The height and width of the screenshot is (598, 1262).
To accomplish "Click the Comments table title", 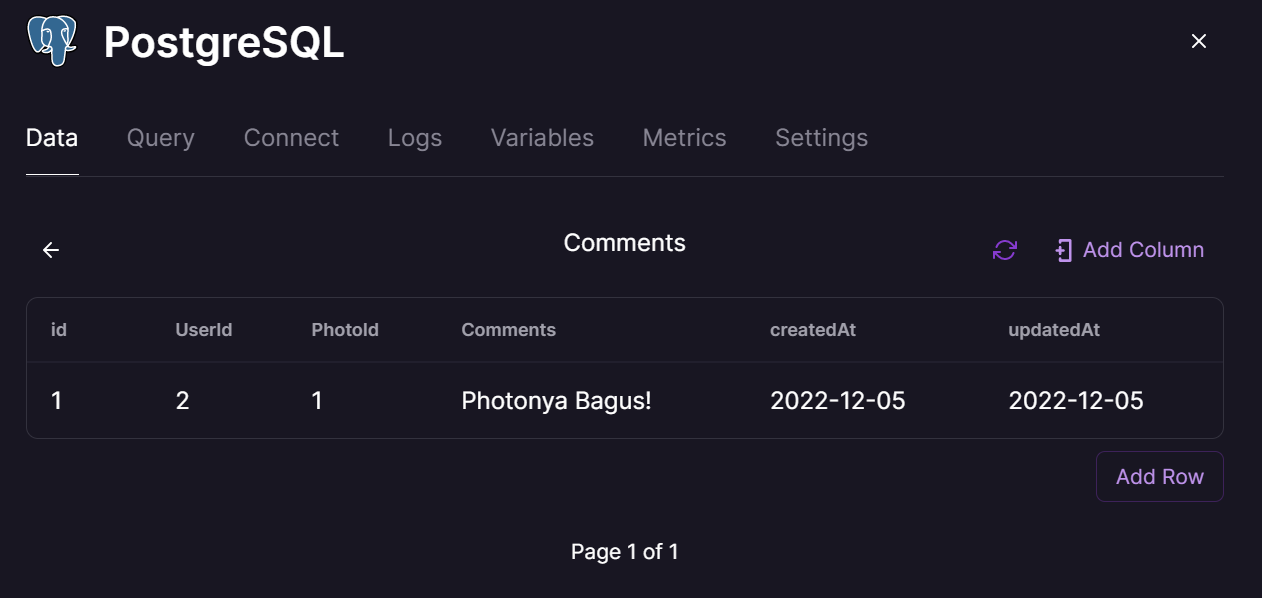I will tap(624, 242).
